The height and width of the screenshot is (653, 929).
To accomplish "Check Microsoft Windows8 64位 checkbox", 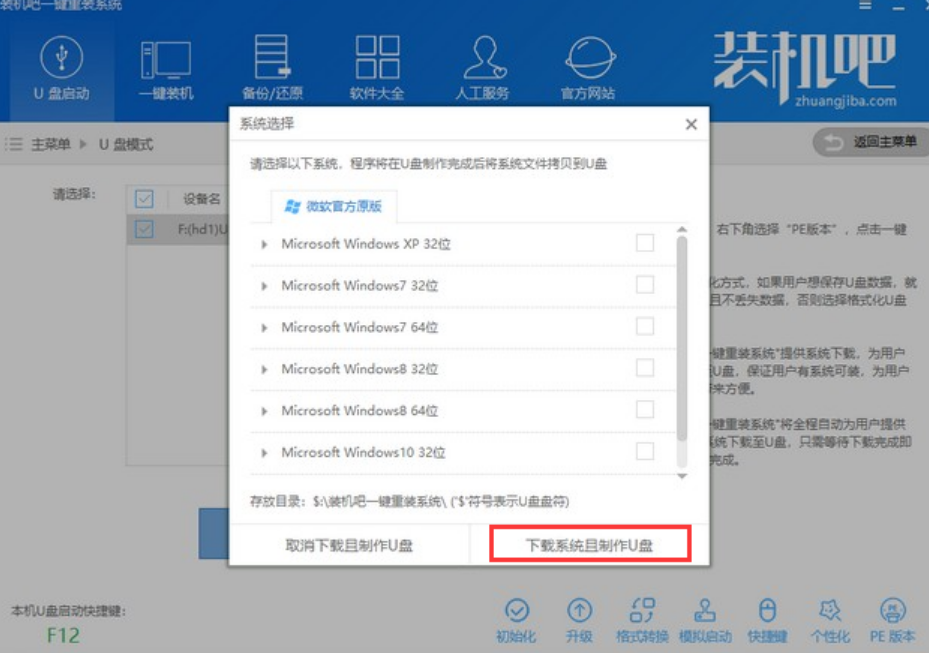I will [x=645, y=409].
